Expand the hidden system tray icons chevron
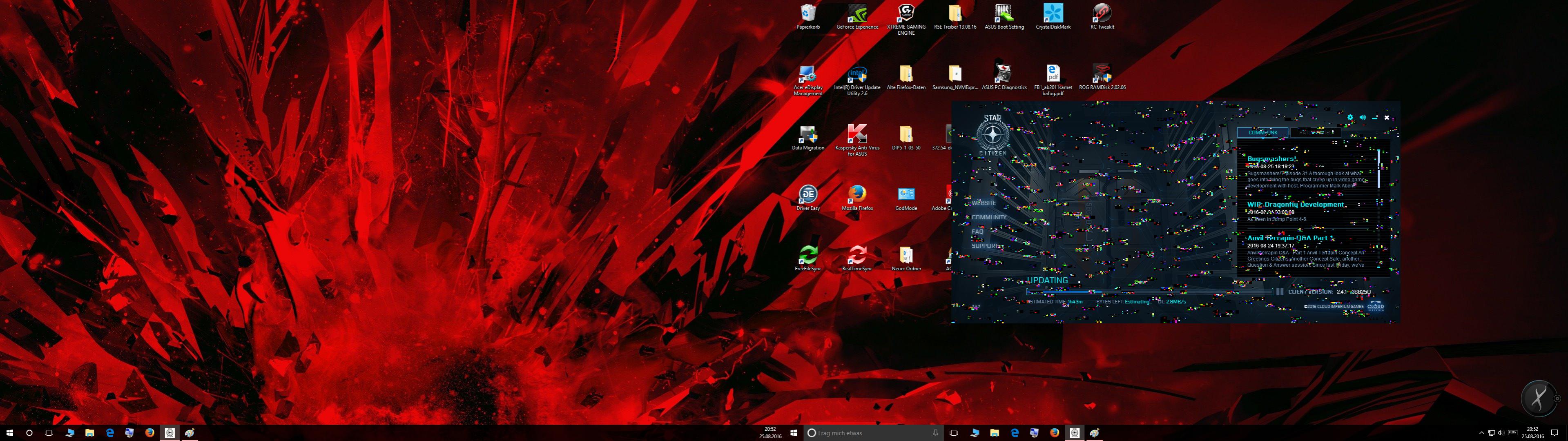The height and width of the screenshot is (441, 1568). 1481,433
